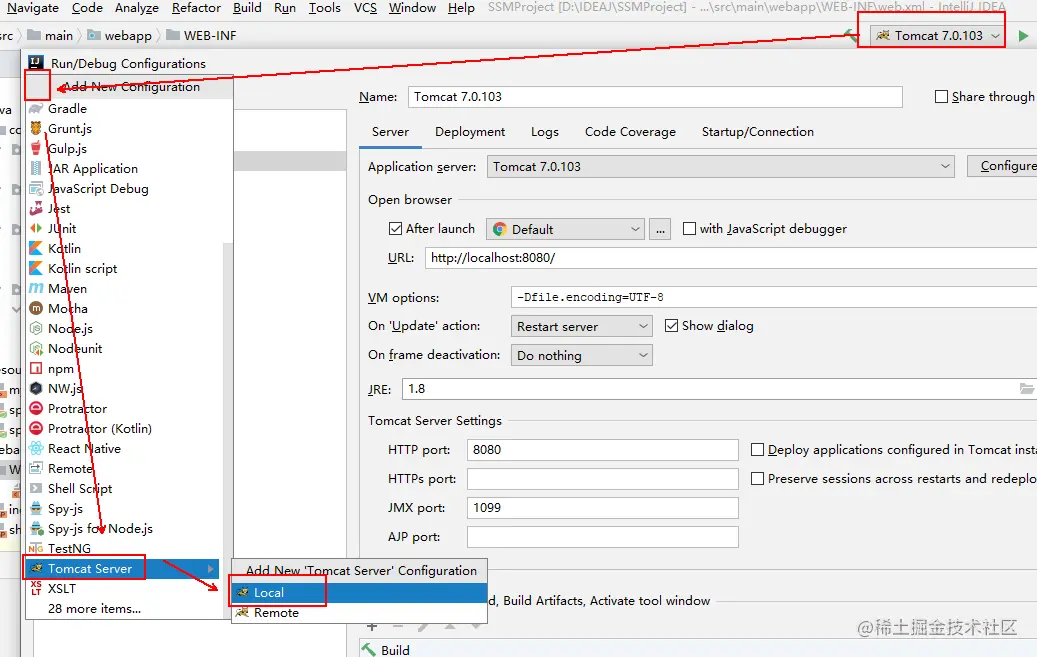This screenshot has width=1037, height=657.
Task: Choose the Remote configuration icon
Action: [36, 468]
